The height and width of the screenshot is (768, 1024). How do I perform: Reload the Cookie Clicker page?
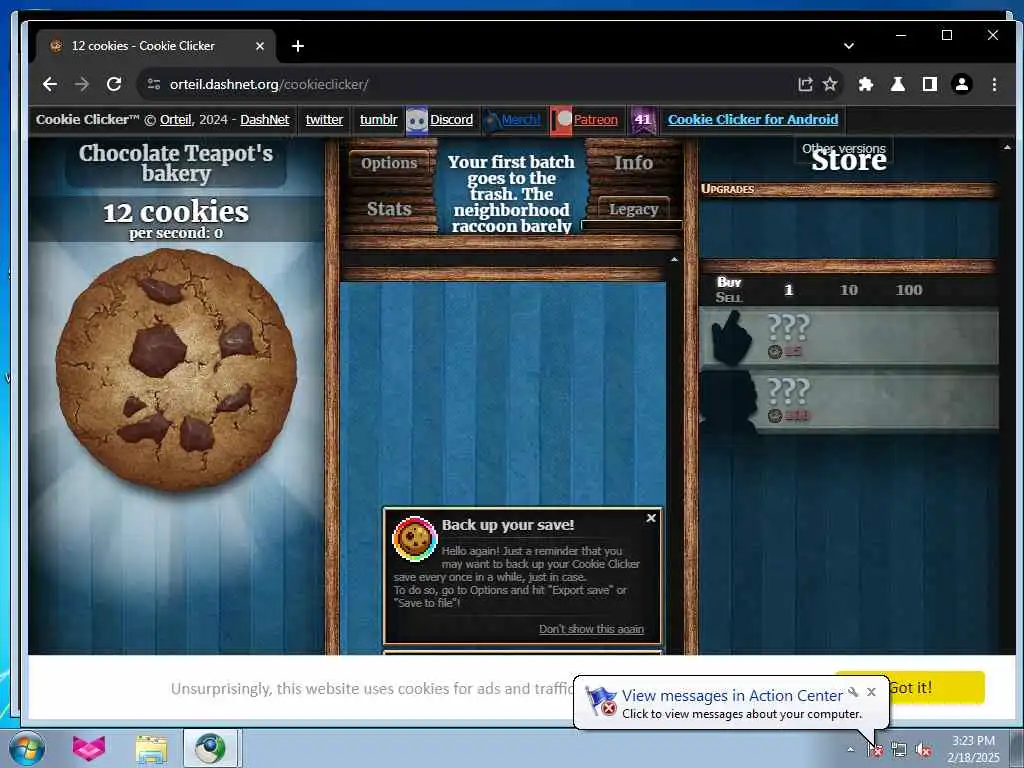coord(114,84)
